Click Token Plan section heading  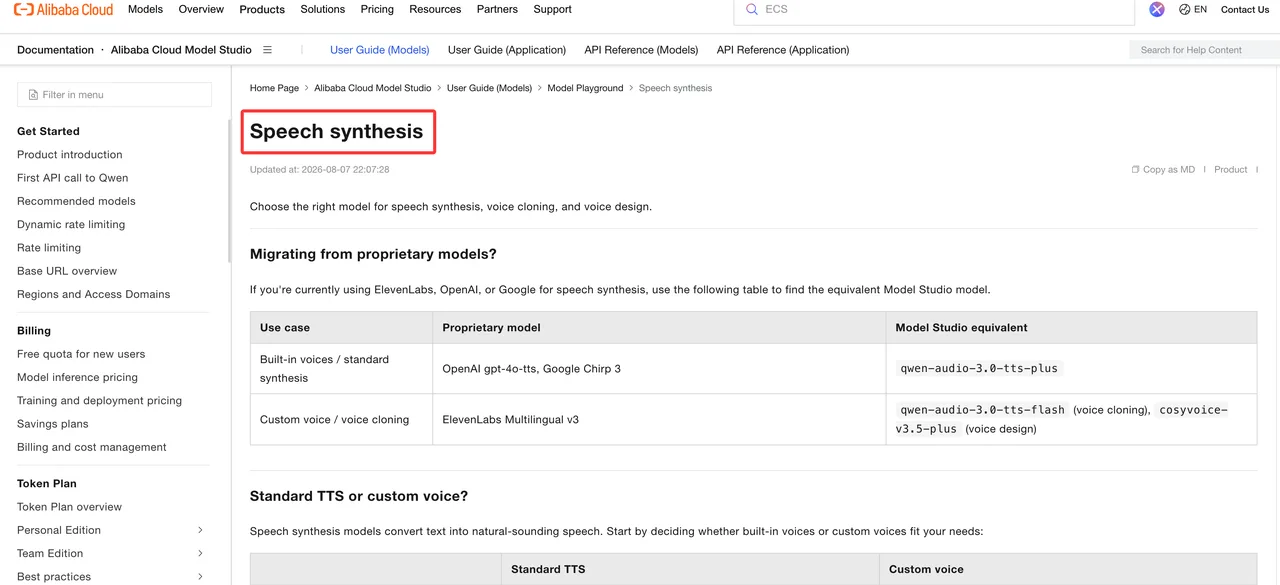click(47, 484)
